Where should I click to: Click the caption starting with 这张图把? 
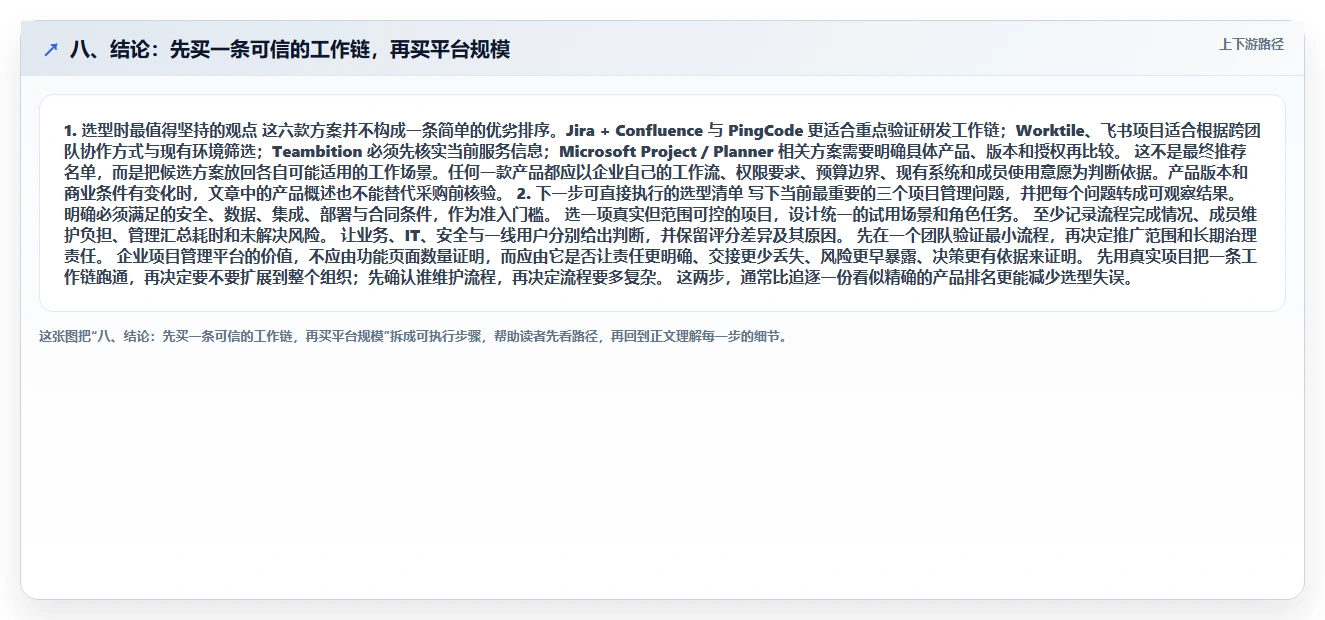413,336
